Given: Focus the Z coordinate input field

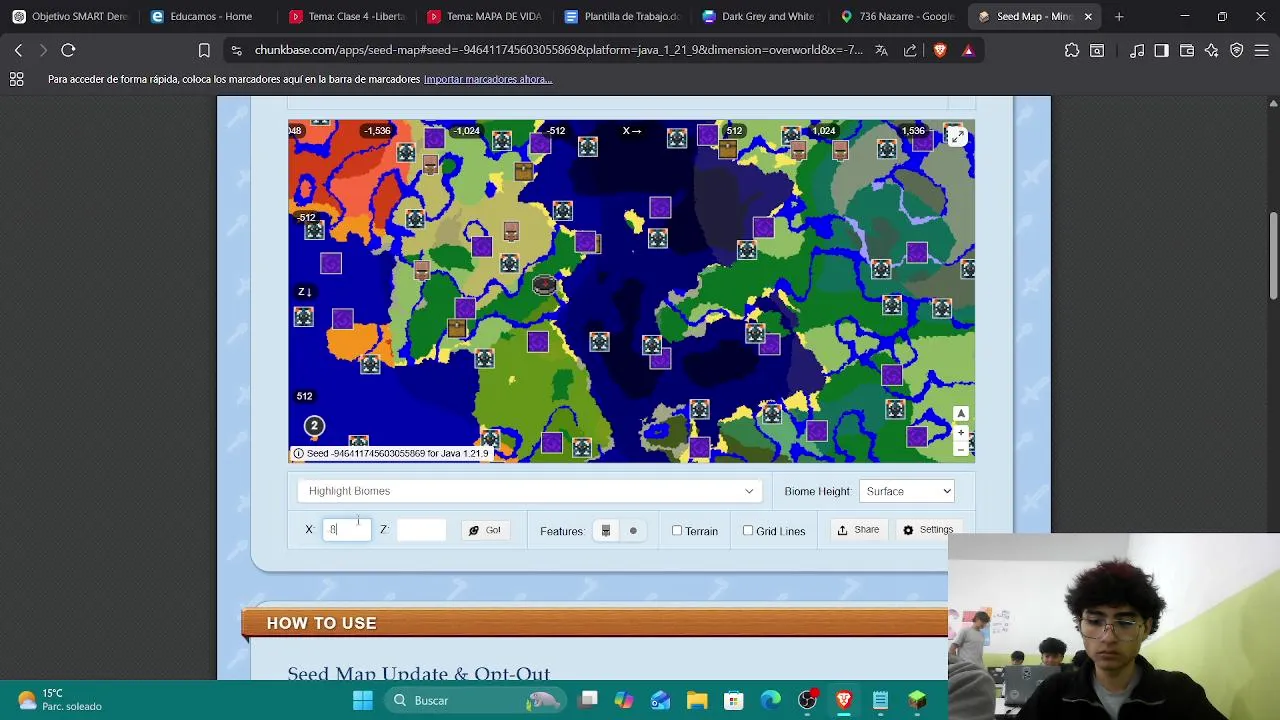Looking at the screenshot, I should click(x=421, y=530).
